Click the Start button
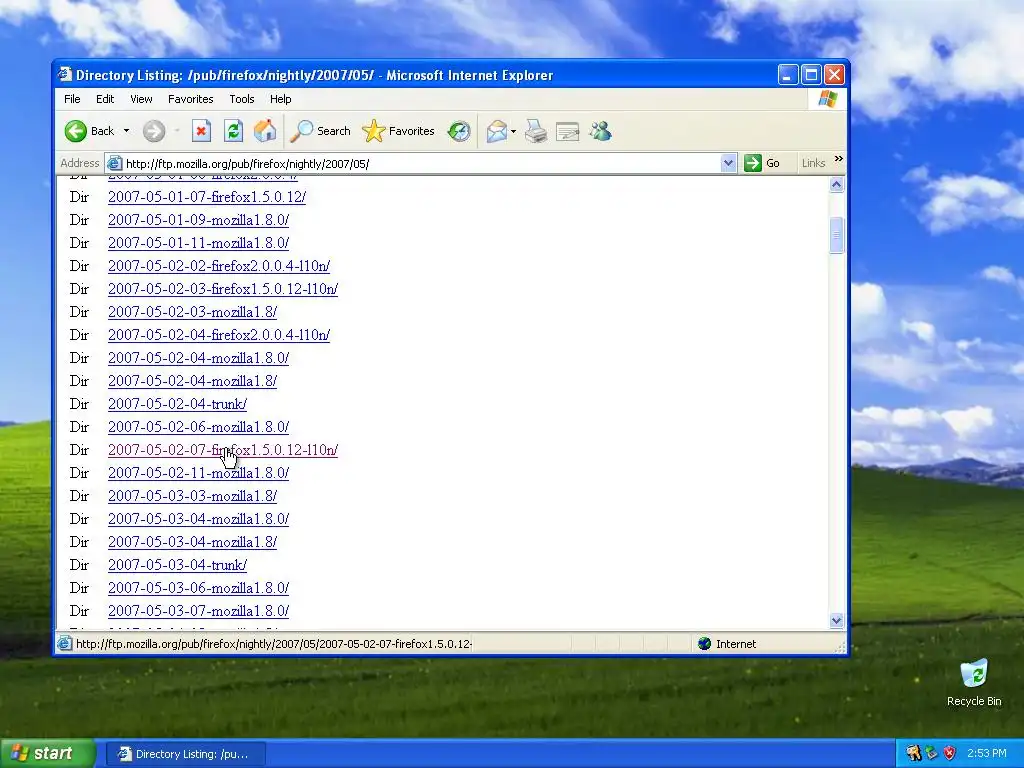 pos(47,754)
